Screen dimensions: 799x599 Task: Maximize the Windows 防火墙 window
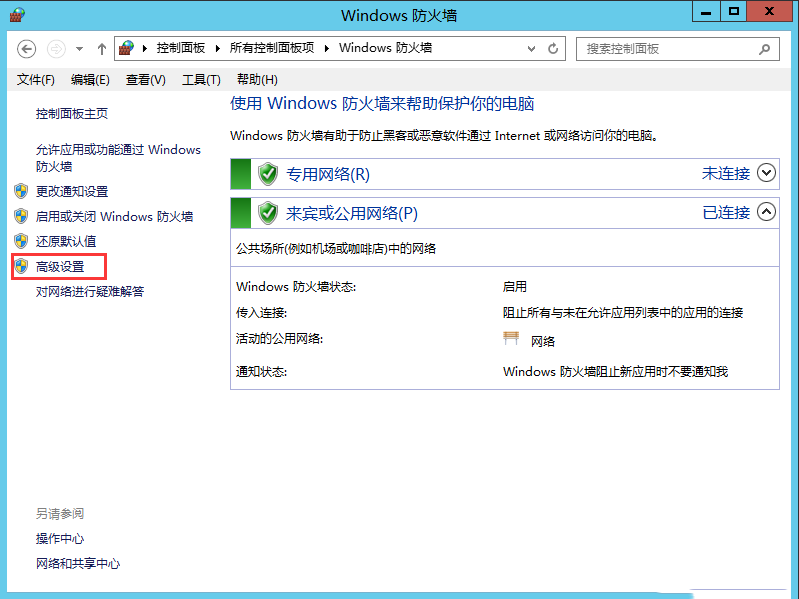click(x=733, y=12)
